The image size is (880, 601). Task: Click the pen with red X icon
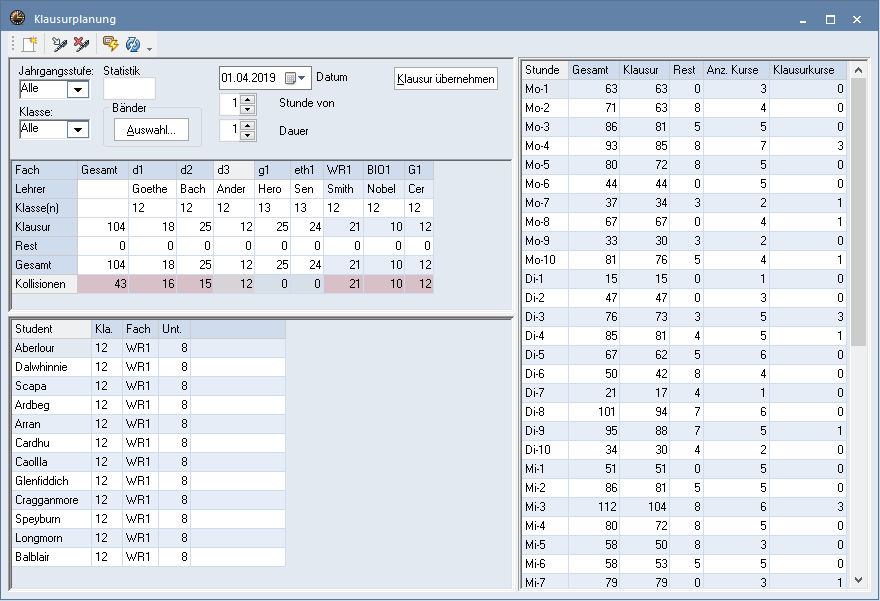pyautogui.click(x=81, y=44)
